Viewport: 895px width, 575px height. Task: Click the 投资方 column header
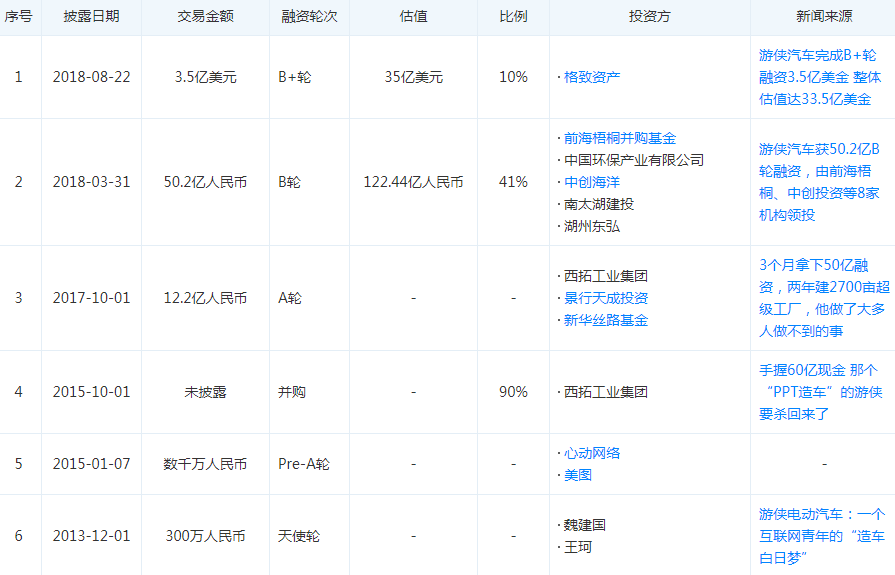coord(650,17)
